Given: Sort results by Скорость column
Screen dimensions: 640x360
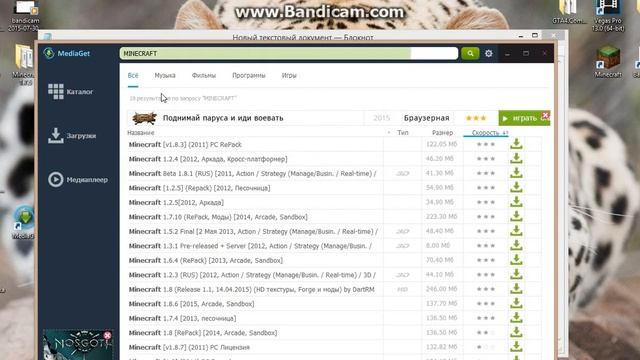Looking at the screenshot, I should click(x=486, y=133).
